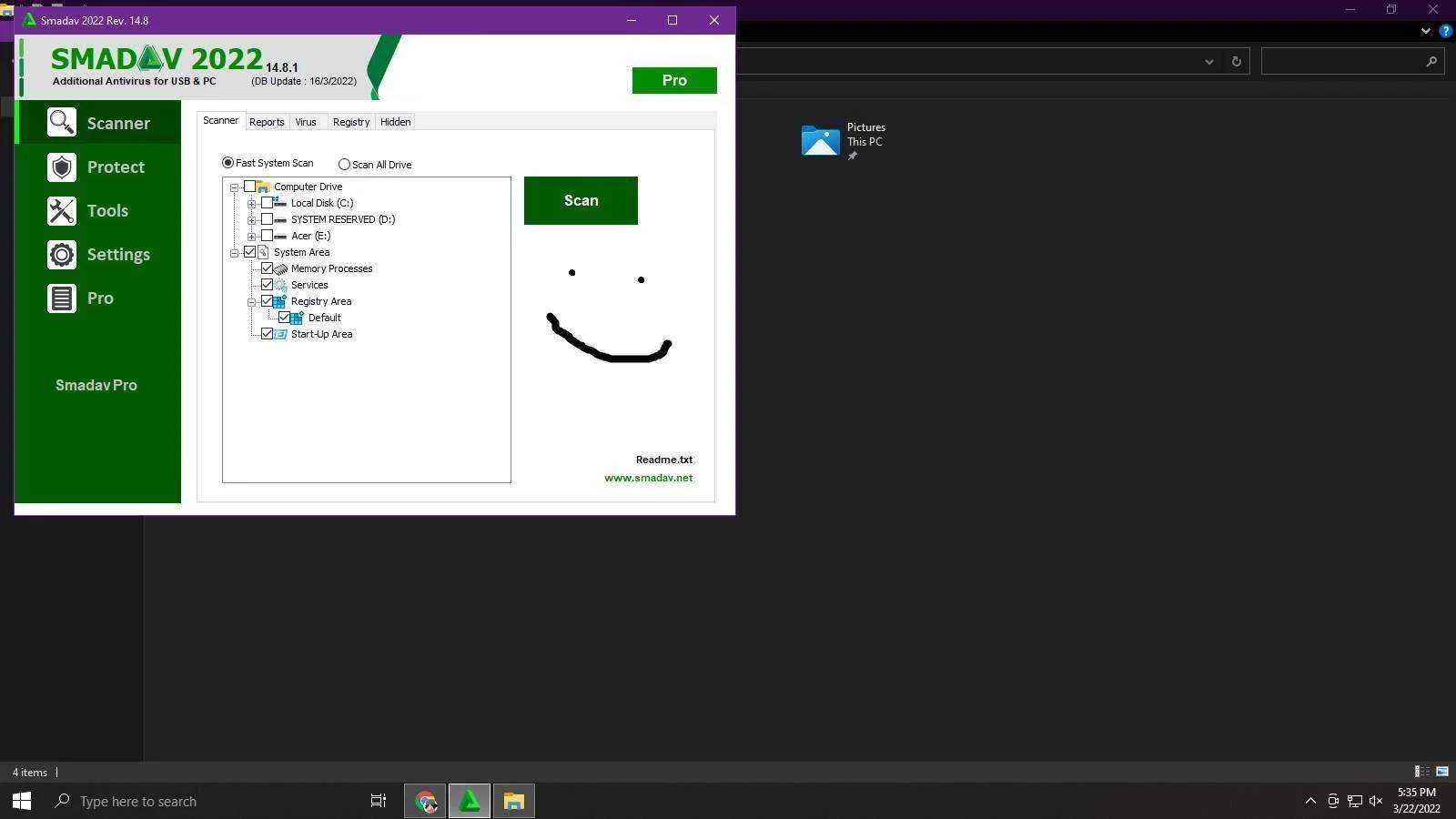Image resolution: width=1456 pixels, height=819 pixels.
Task: Start scan with the Scan button
Action: (x=581, y=200)
